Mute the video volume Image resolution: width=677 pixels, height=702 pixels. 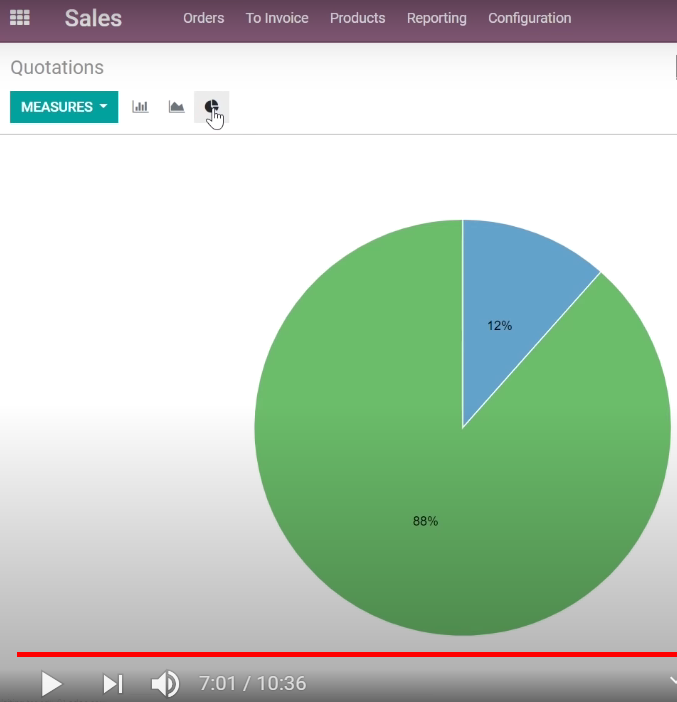(165, 684)
